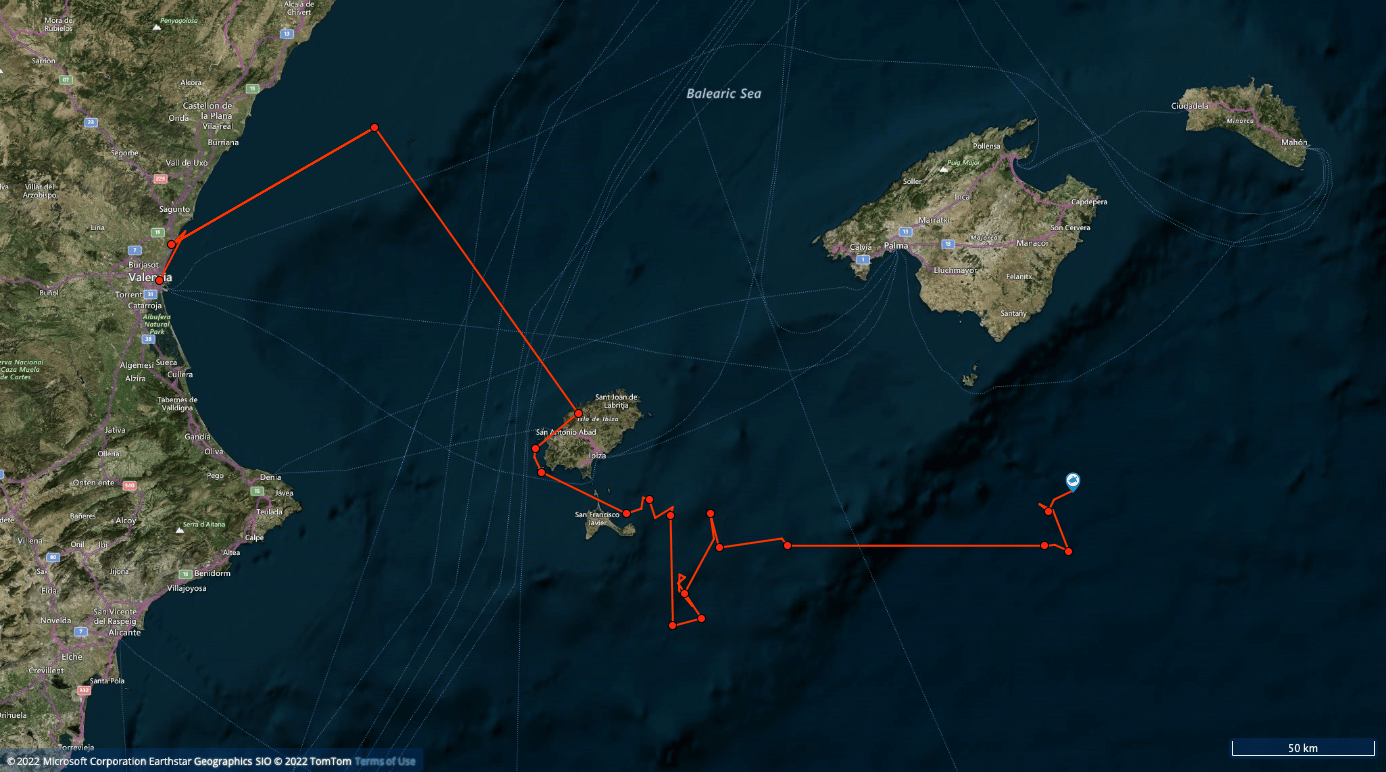Select the Palma city label on Mallorca

(896, 245)
